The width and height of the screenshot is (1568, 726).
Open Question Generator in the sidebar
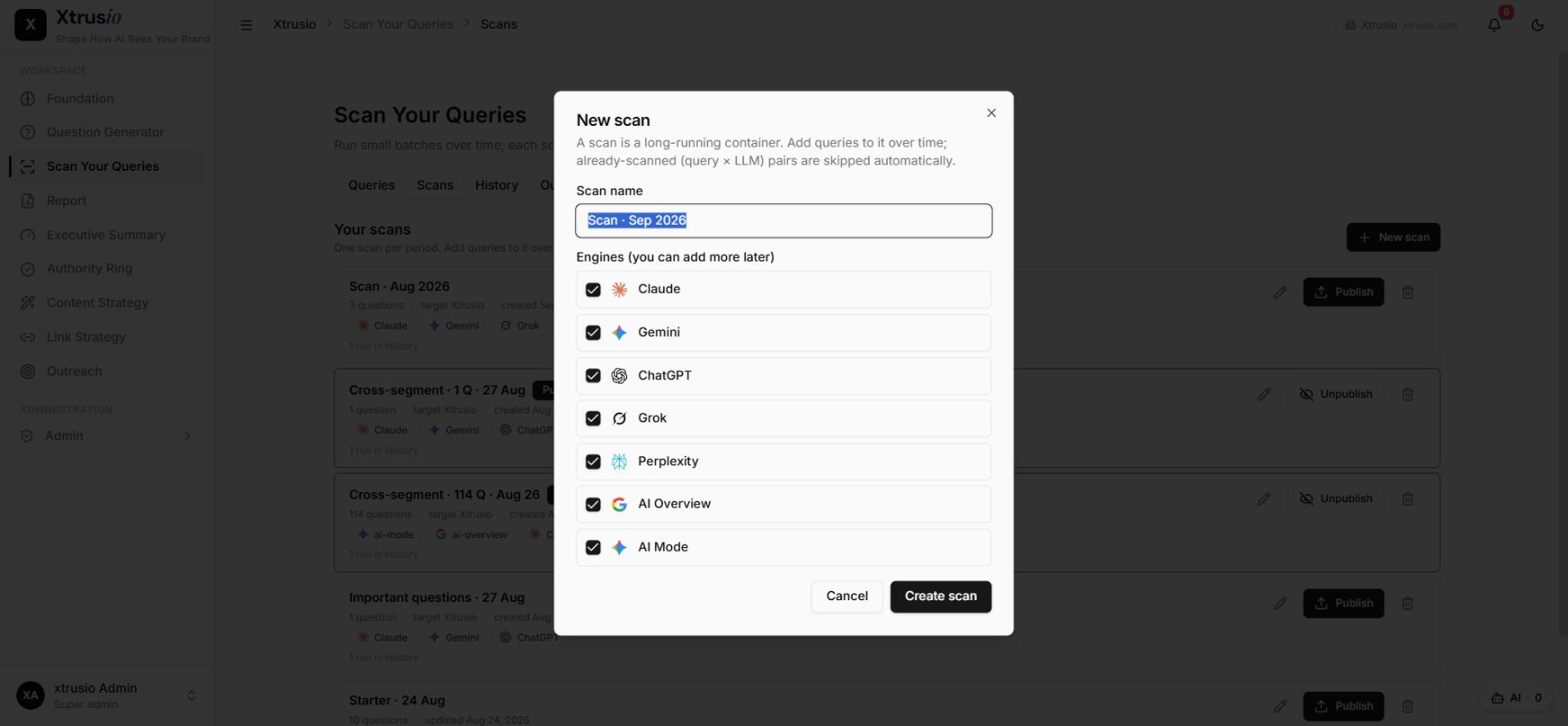tap(108, 132)
